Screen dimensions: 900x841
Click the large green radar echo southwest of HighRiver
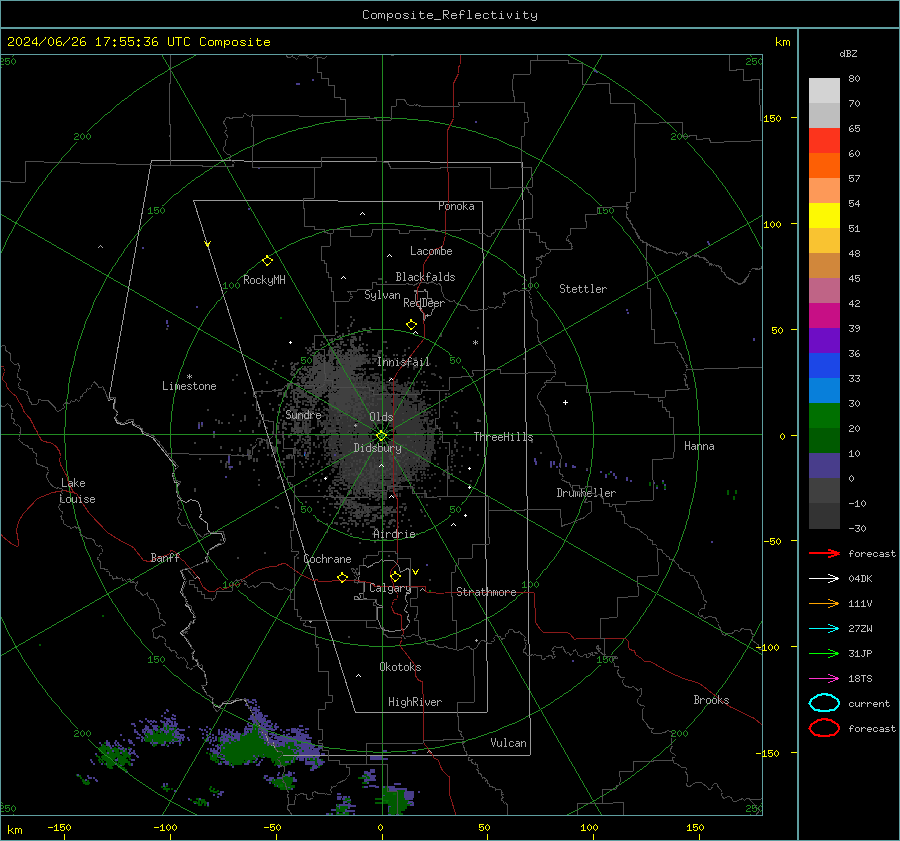pos(248,748)
